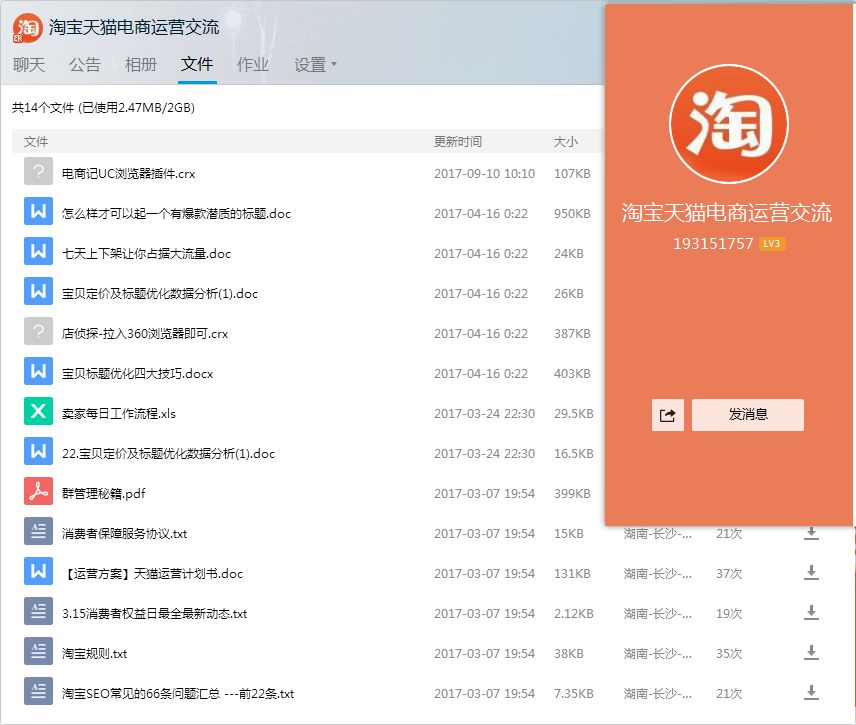Click the 文件 column header
The width and height of the screenshot is (856, 725).
tap(36, 142)
